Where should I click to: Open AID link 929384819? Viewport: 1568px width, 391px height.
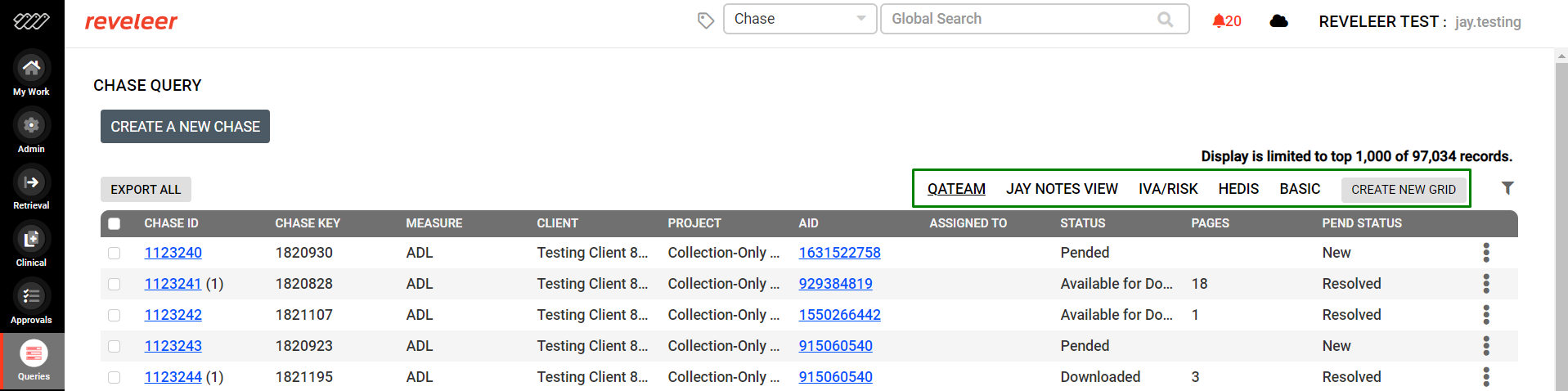[x=836, y=284]
